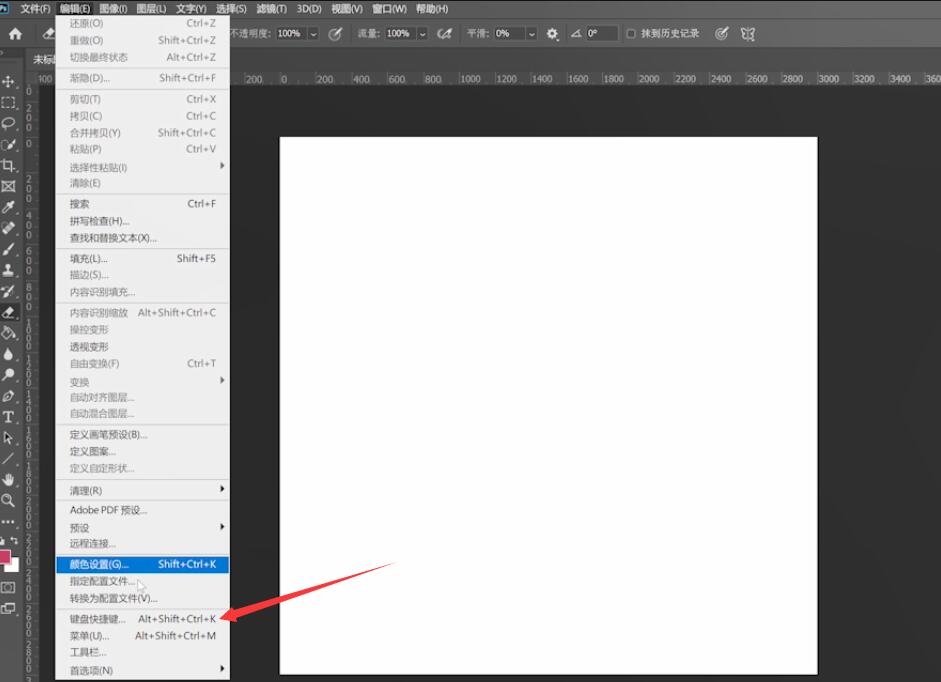Select the Lasso tool
Screen dimensions: 941x682
(8, 124)
